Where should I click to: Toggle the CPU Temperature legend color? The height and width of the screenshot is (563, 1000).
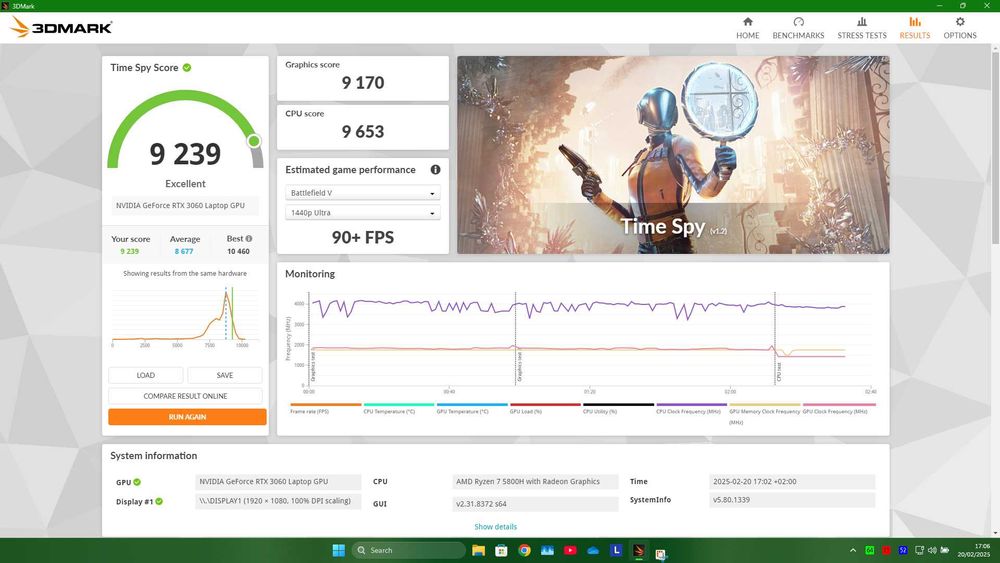point(399,404)
